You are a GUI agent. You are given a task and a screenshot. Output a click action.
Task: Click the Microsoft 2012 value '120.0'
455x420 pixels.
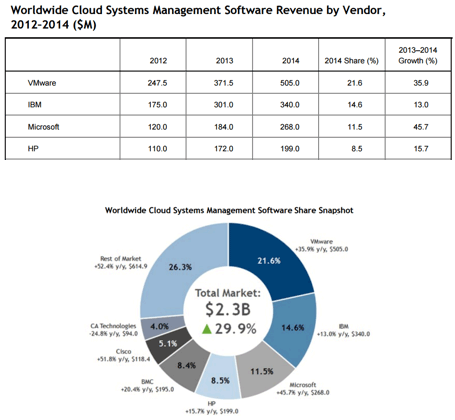tap(157, 127)
